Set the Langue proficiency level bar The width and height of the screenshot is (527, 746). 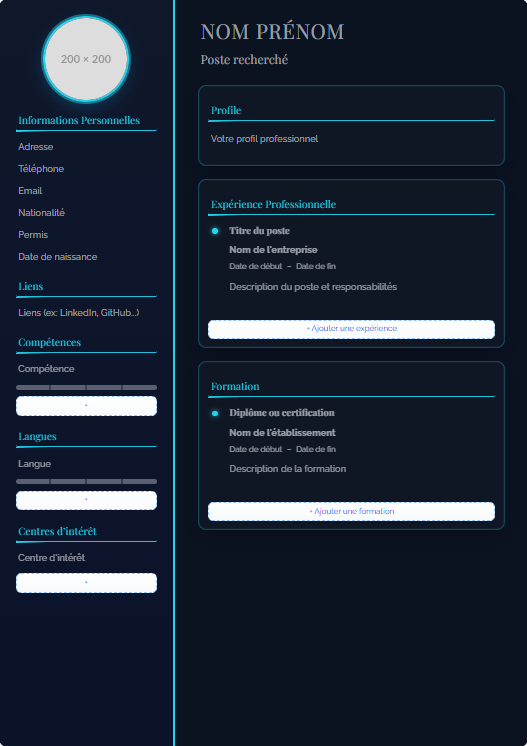pos(86,481)
